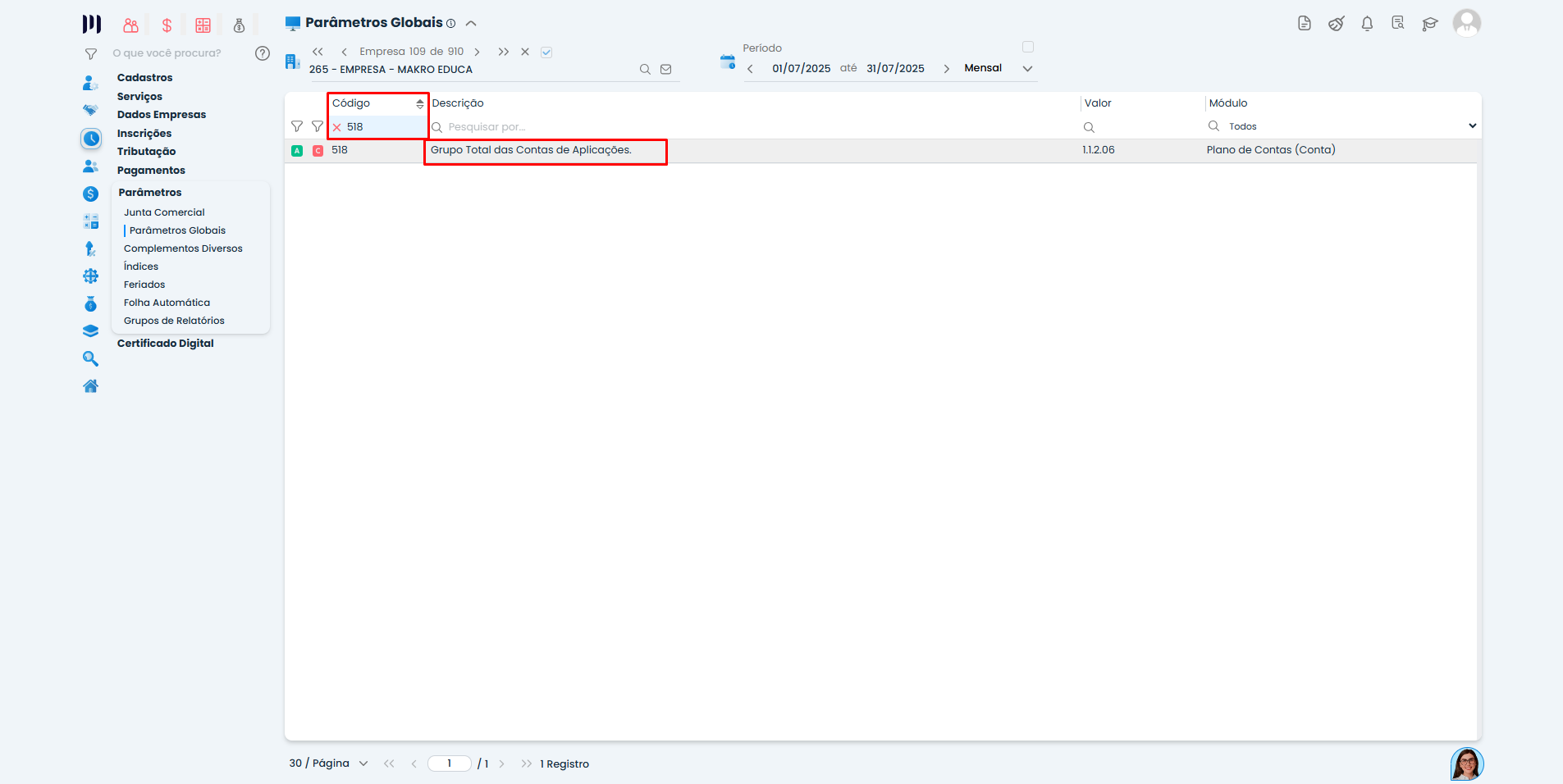Expand the Módulo Todos filter dropdown
1563x784 pixels.
coord(1472,126)
